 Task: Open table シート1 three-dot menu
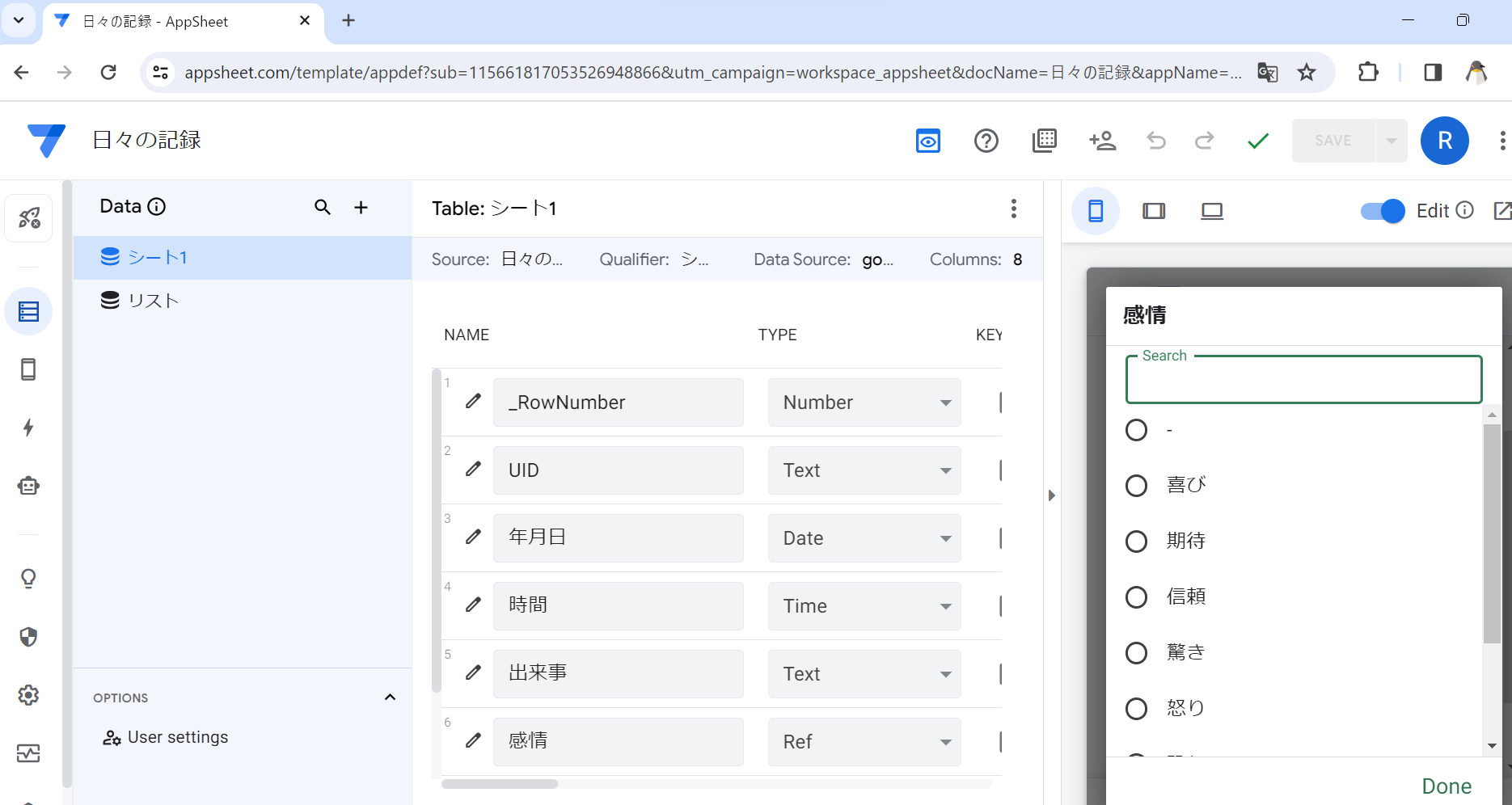click(x=1013, y=209)
